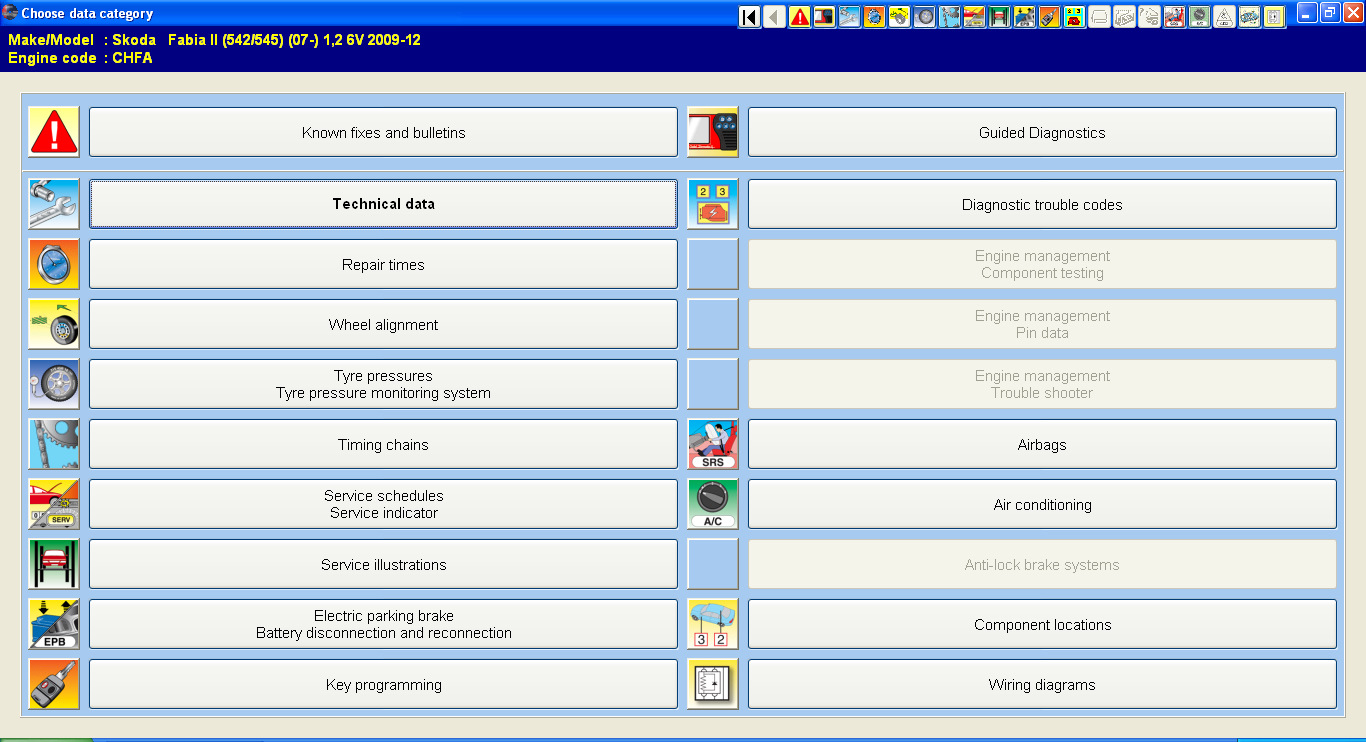Open Tyre pressures monitoring system button
1366x742 pixels.
pyautogui.click(x=383, y=384)
